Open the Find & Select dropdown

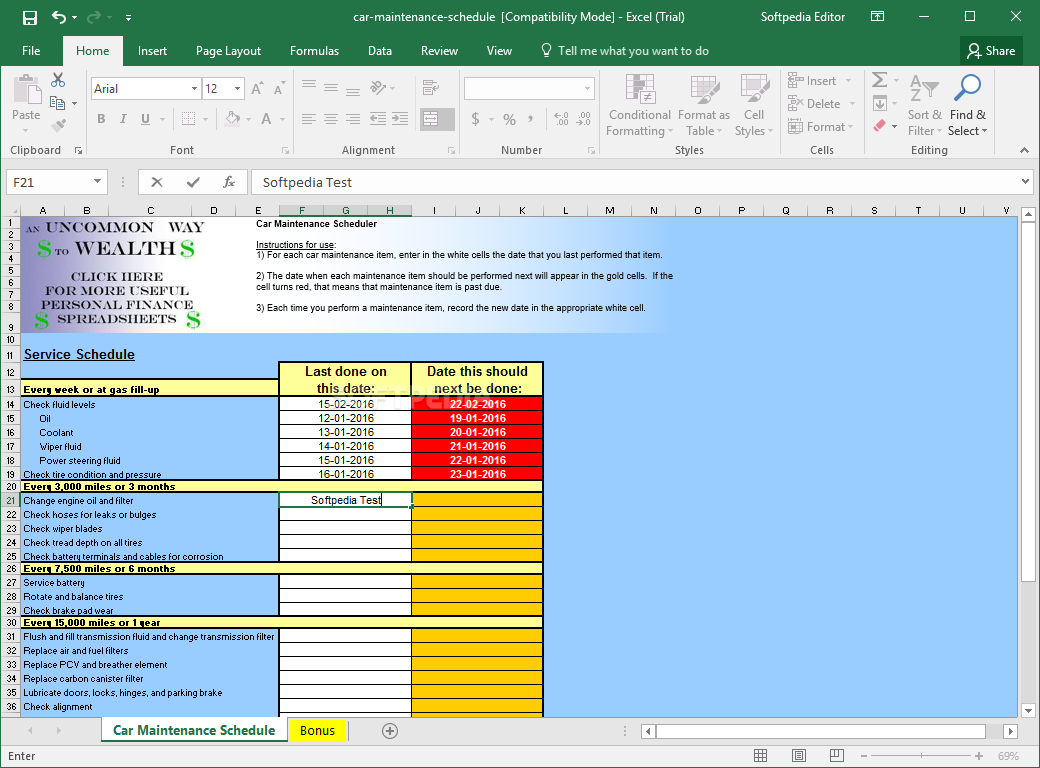click(967, 123)
